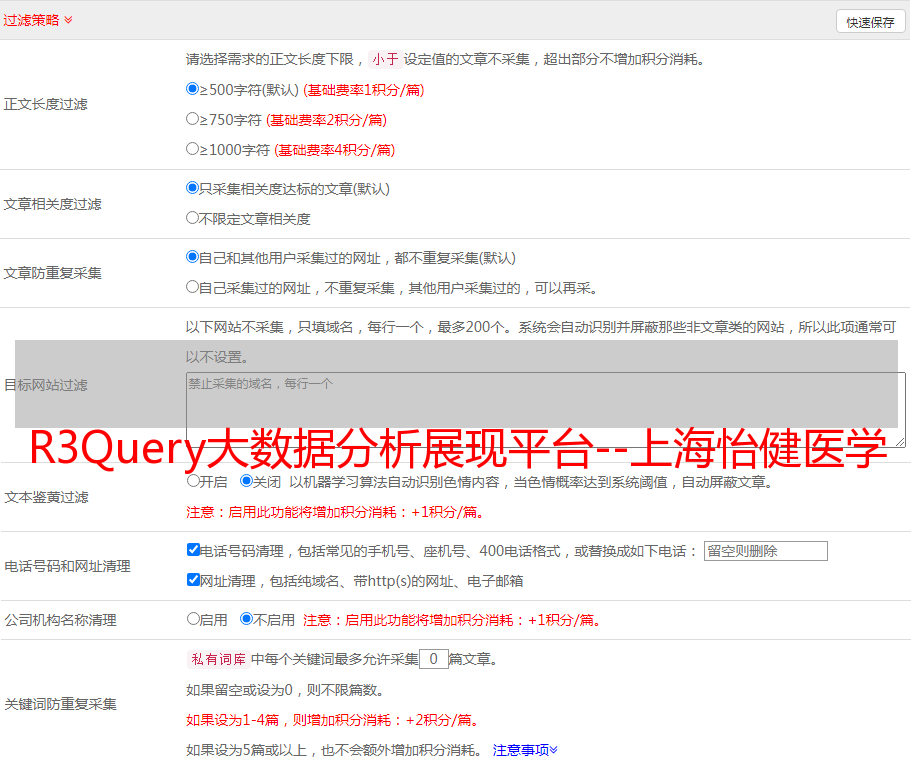Select 不启用 for 公司机构名称清理

[246, 619]
